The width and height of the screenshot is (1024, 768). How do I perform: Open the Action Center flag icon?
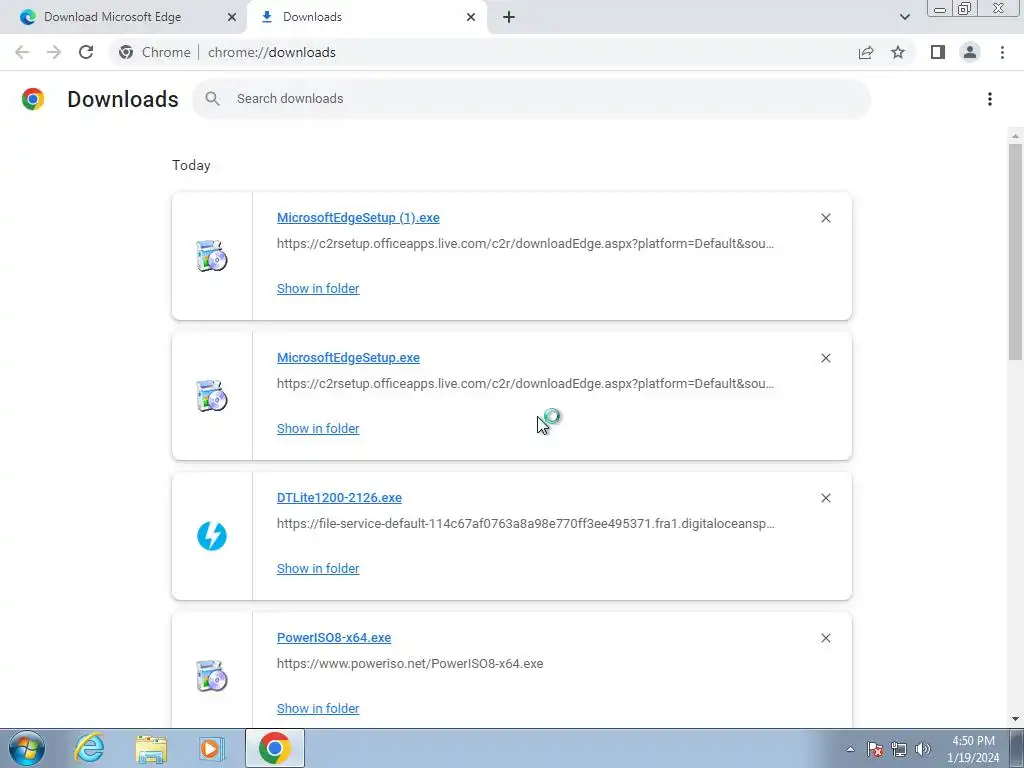875,749
